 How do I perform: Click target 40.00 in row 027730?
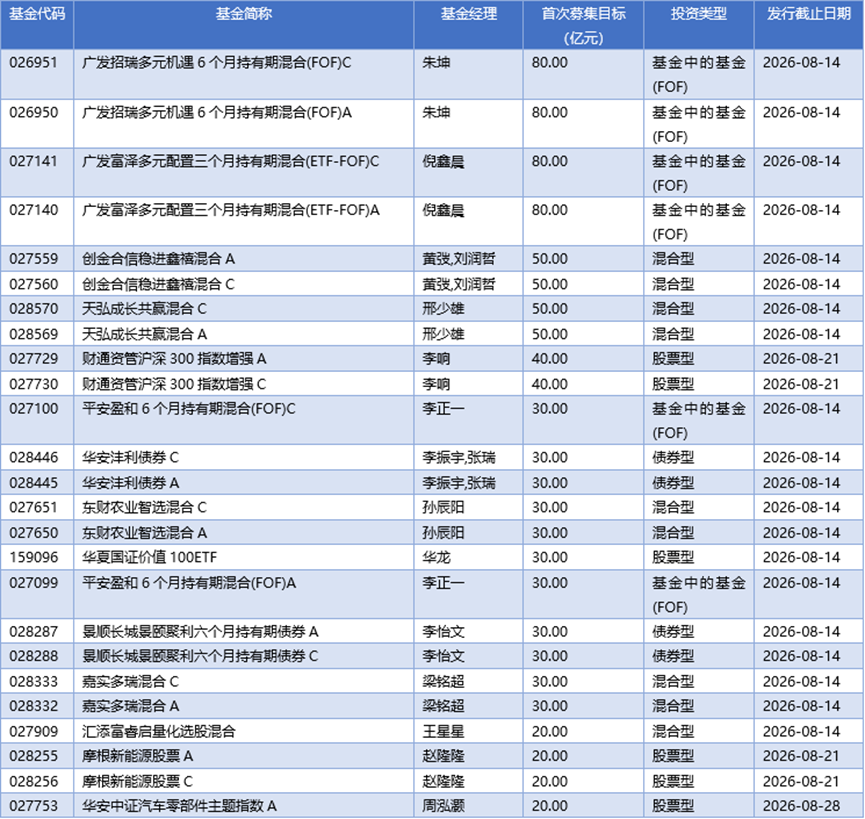pos(549,384)
